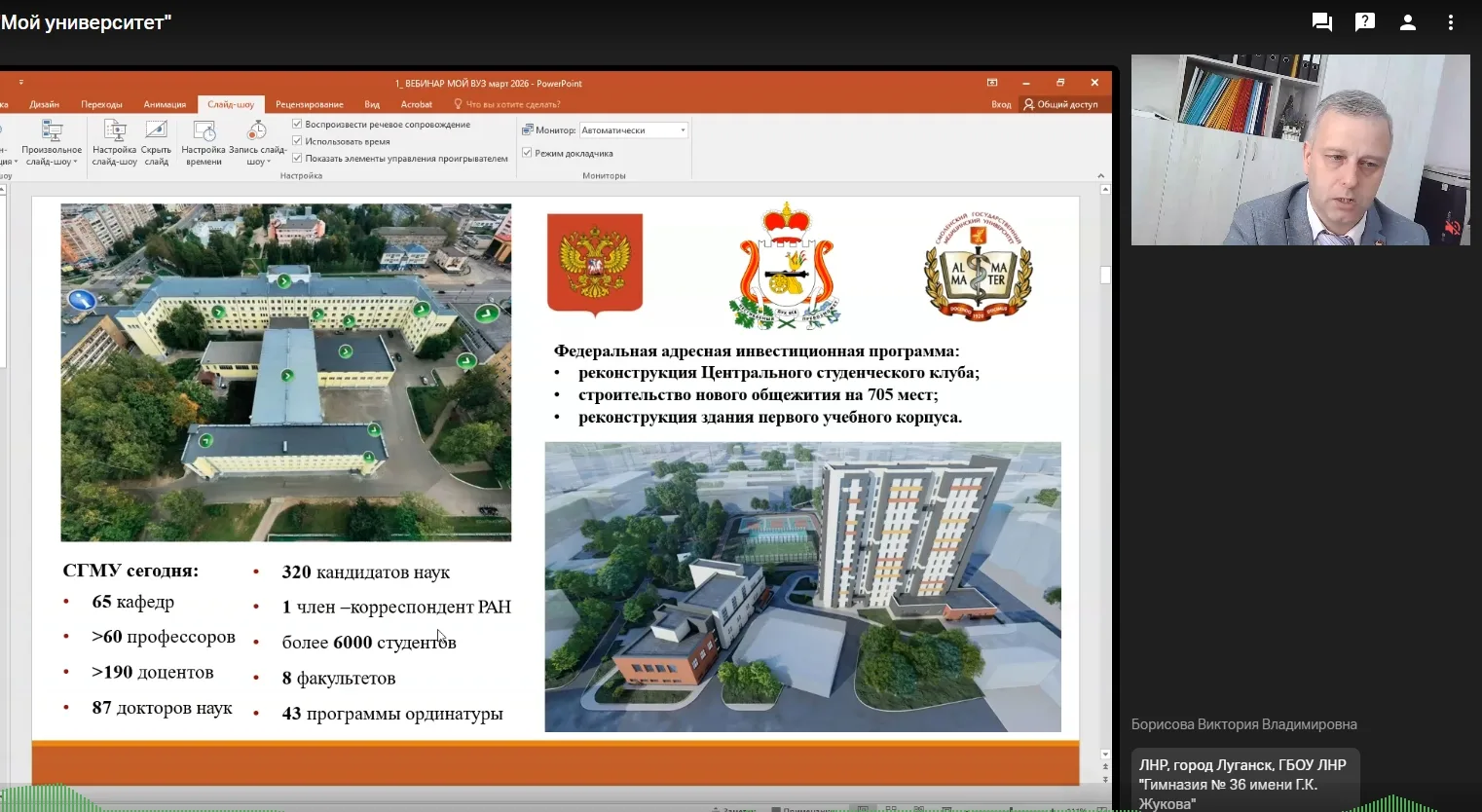The height and width of the screenshot is (812, 1482).
Task: Open the participants person icon
Action: coord(1407,22)
